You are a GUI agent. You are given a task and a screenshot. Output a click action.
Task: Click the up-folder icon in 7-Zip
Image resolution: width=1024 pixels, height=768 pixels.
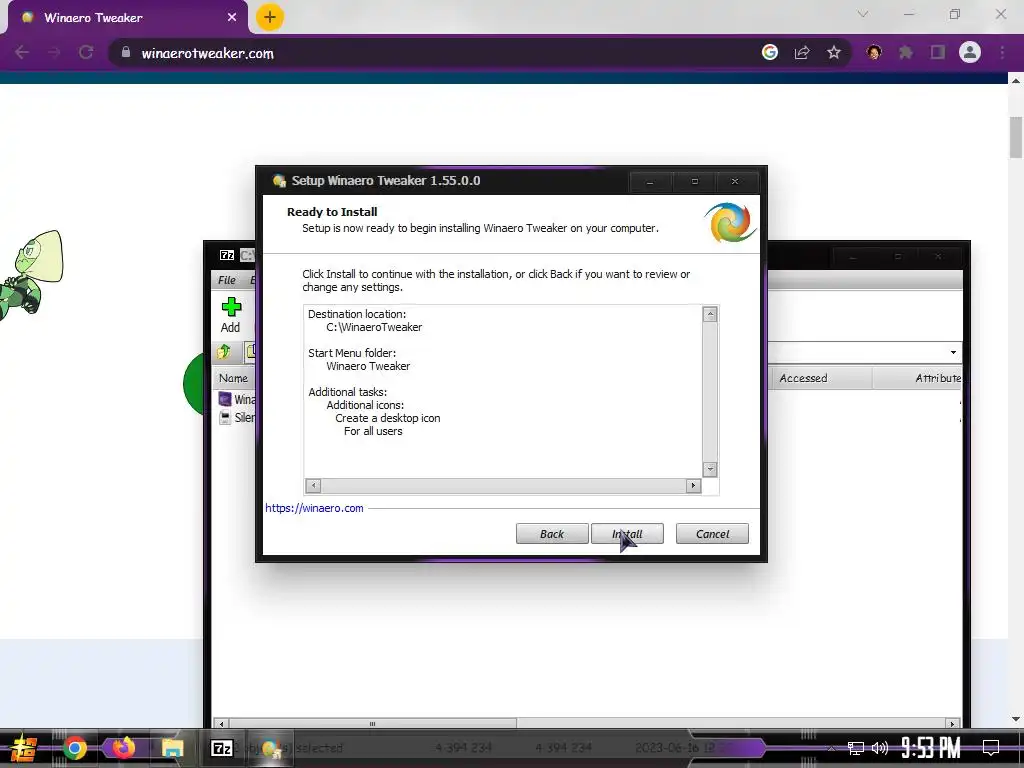pos(224,352)
